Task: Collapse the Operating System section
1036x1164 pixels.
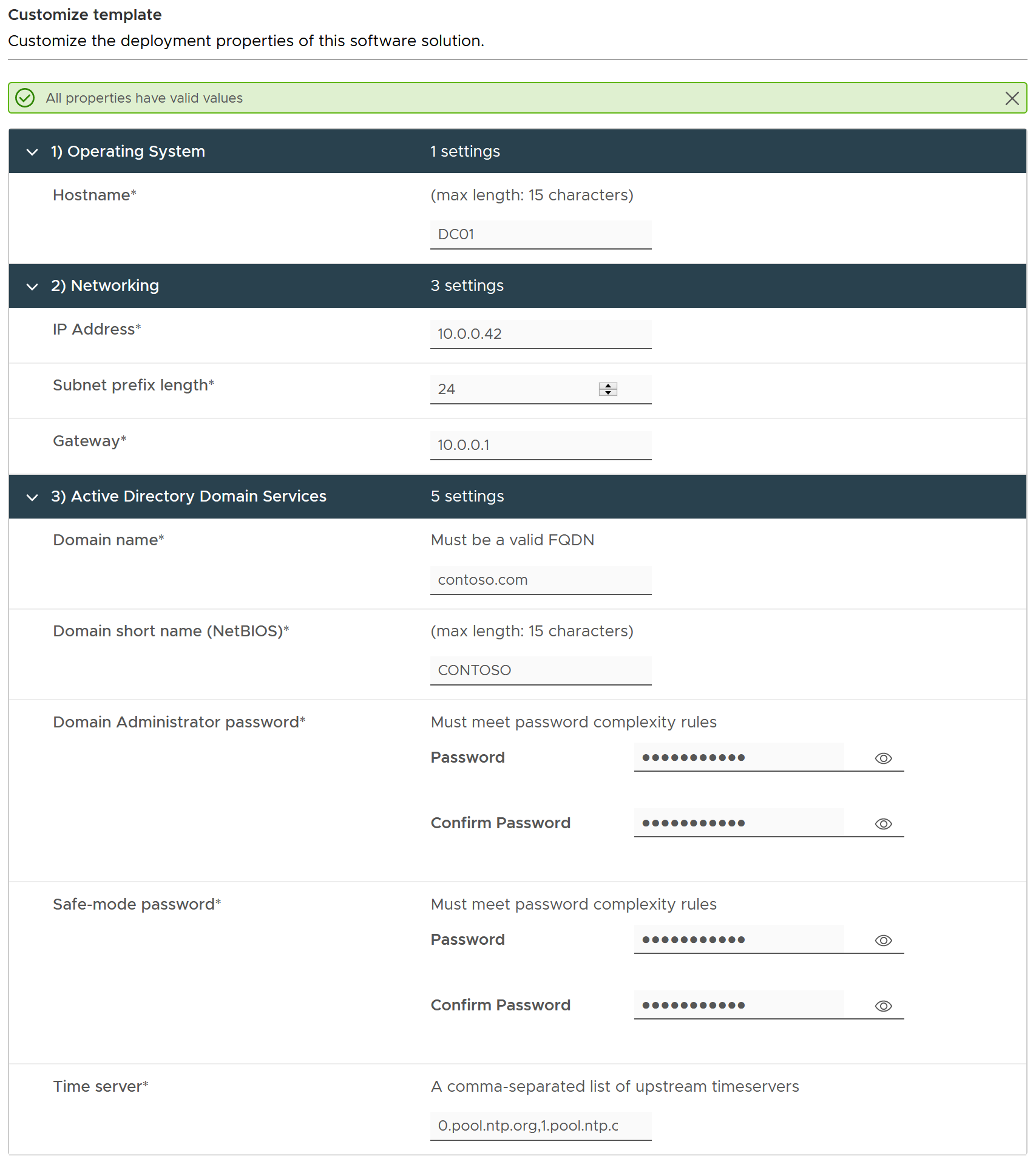Action: point(32,152)
